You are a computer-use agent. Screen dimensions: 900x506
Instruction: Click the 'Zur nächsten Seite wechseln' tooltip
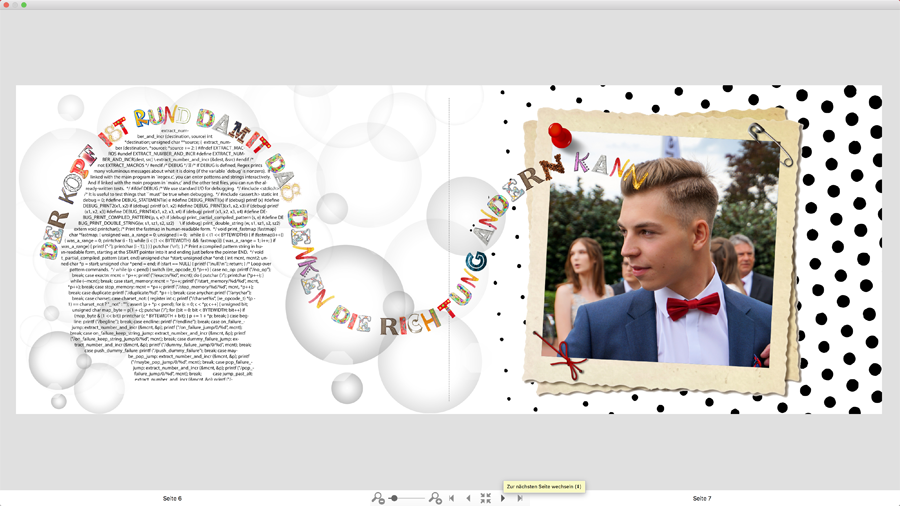click(x=543, y=486)
